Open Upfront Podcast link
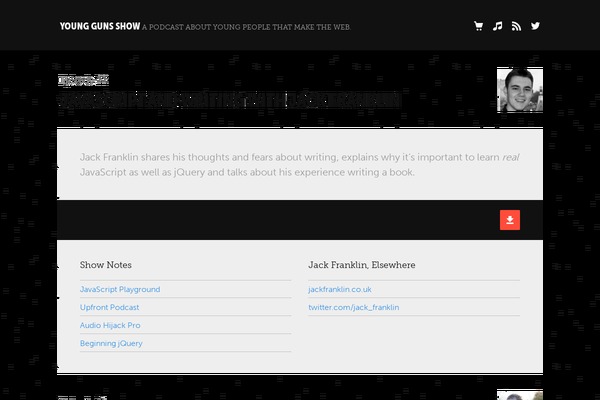The width and height of the screenshot is (600, 400). point(109,307)
